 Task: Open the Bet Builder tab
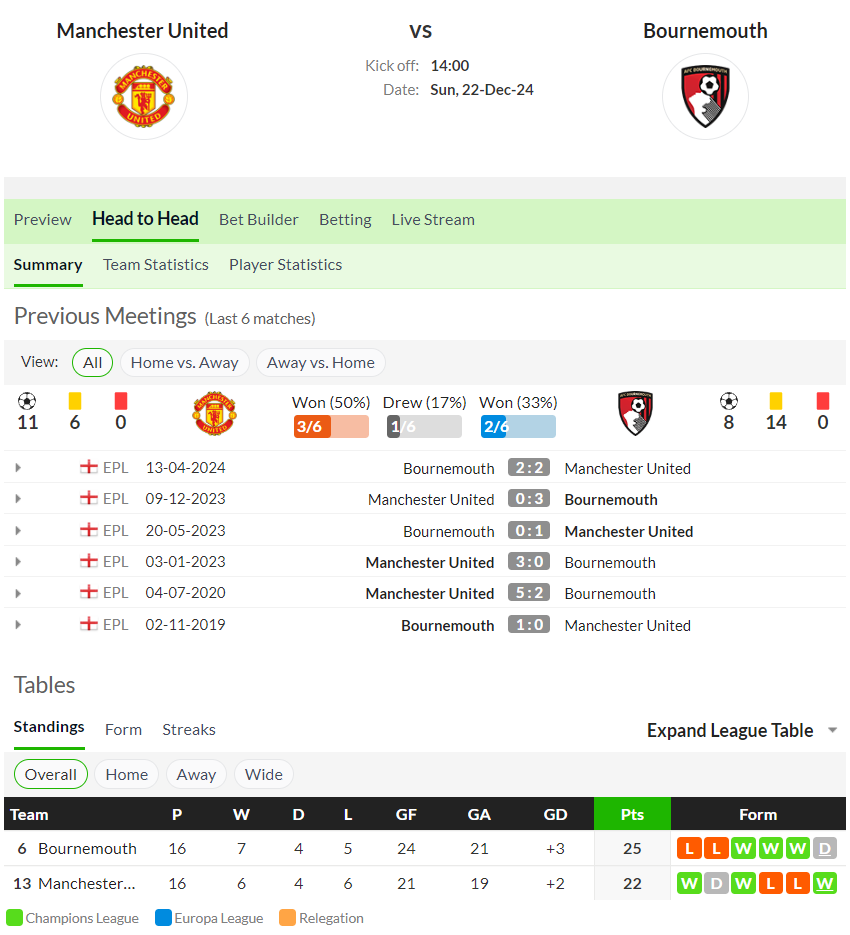(x=258, y=220)
